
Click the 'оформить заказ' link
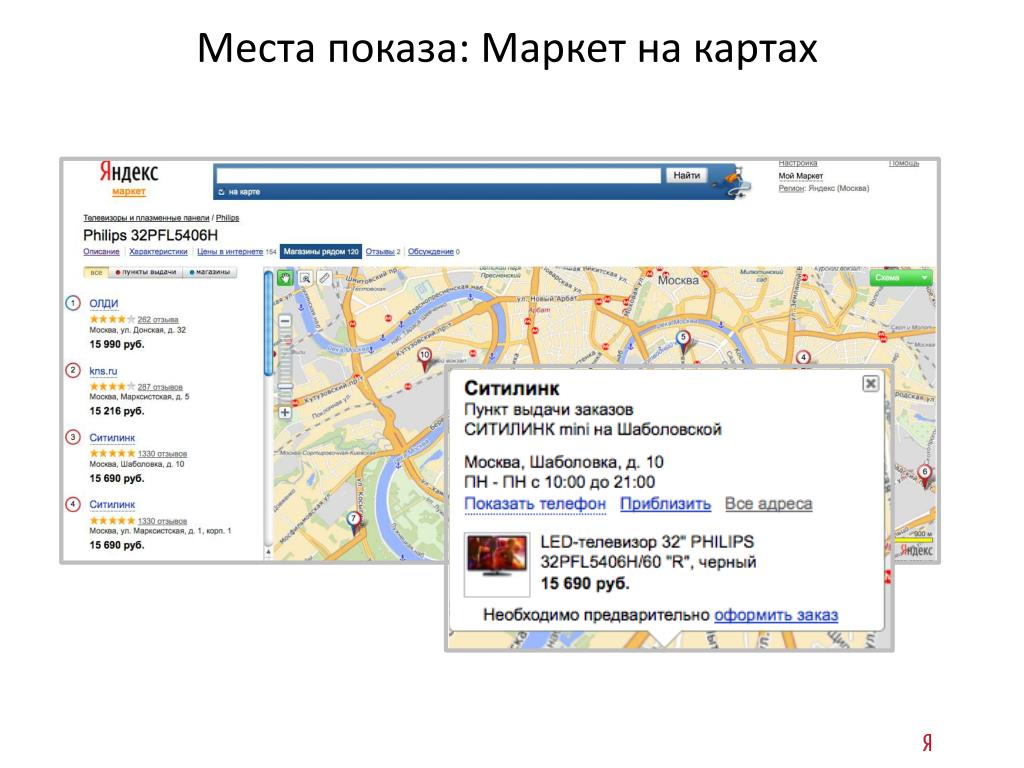click(x=776, y=615)
